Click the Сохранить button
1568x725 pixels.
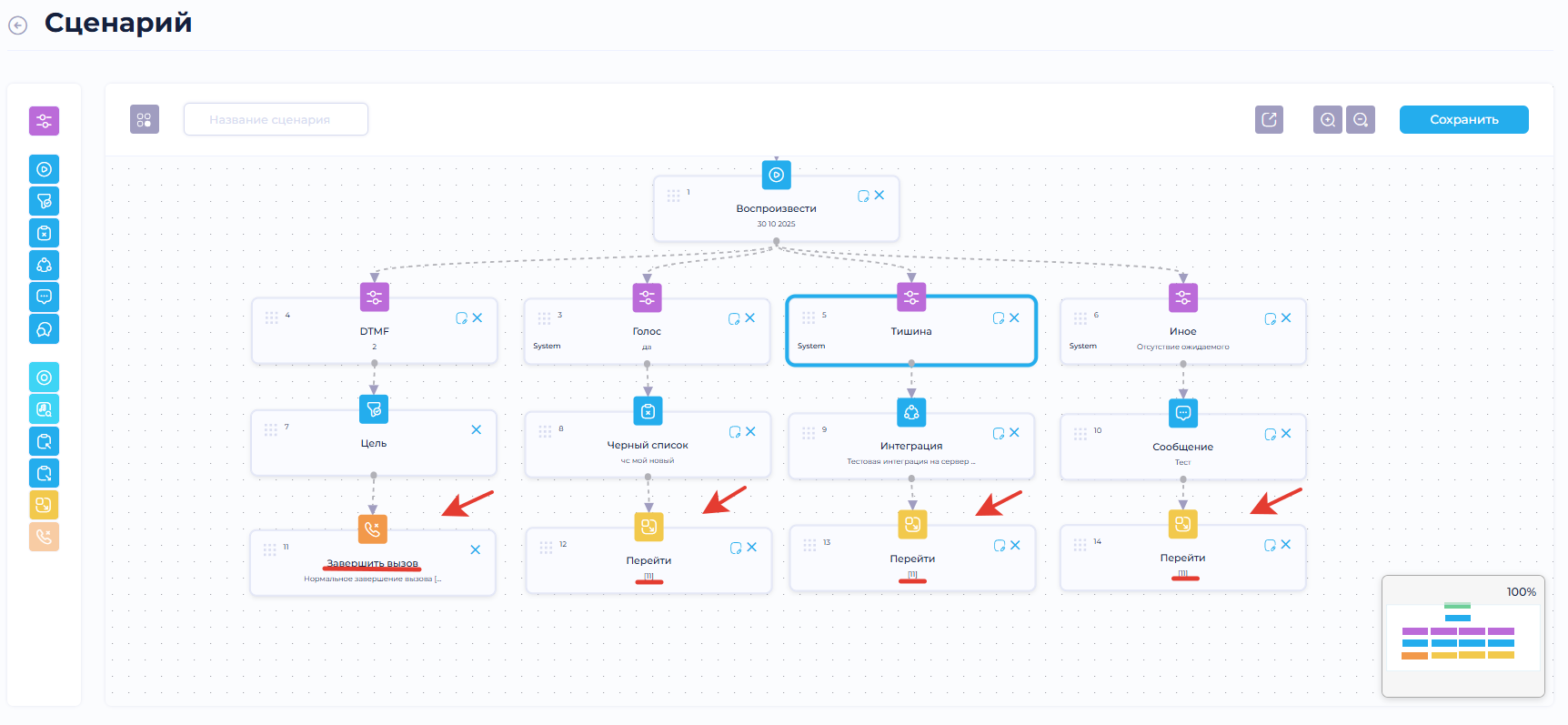[x=1463, y=119]
